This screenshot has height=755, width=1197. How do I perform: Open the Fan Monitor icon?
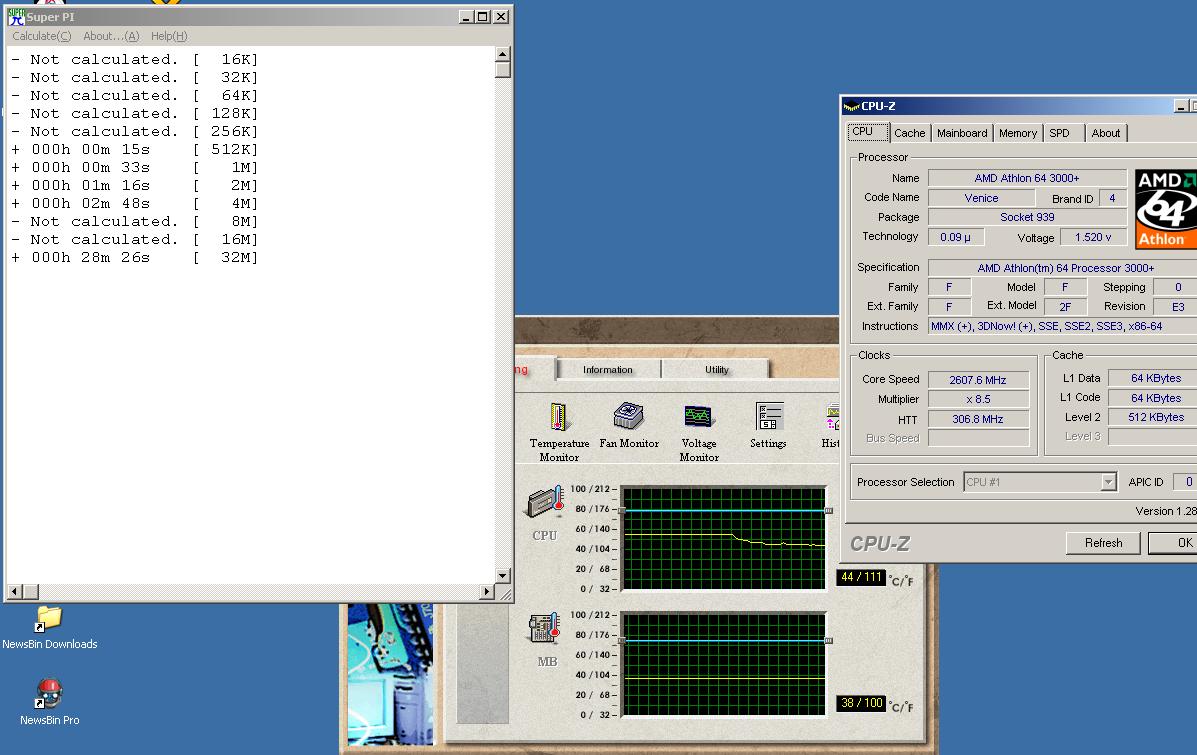pyautogui.click(x=628, y=416)
